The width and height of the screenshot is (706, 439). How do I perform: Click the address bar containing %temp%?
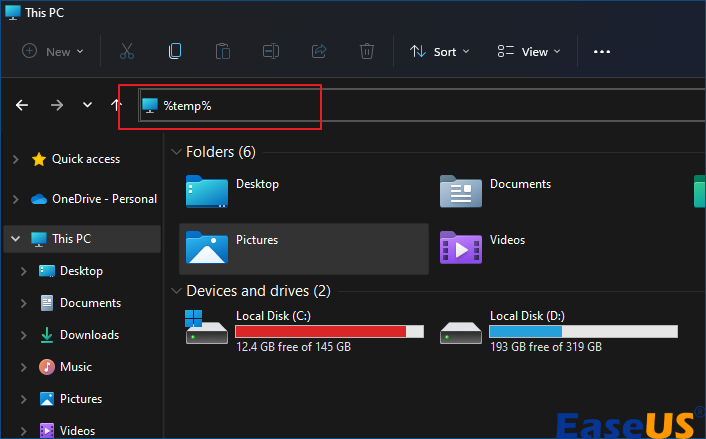[240, 106]
